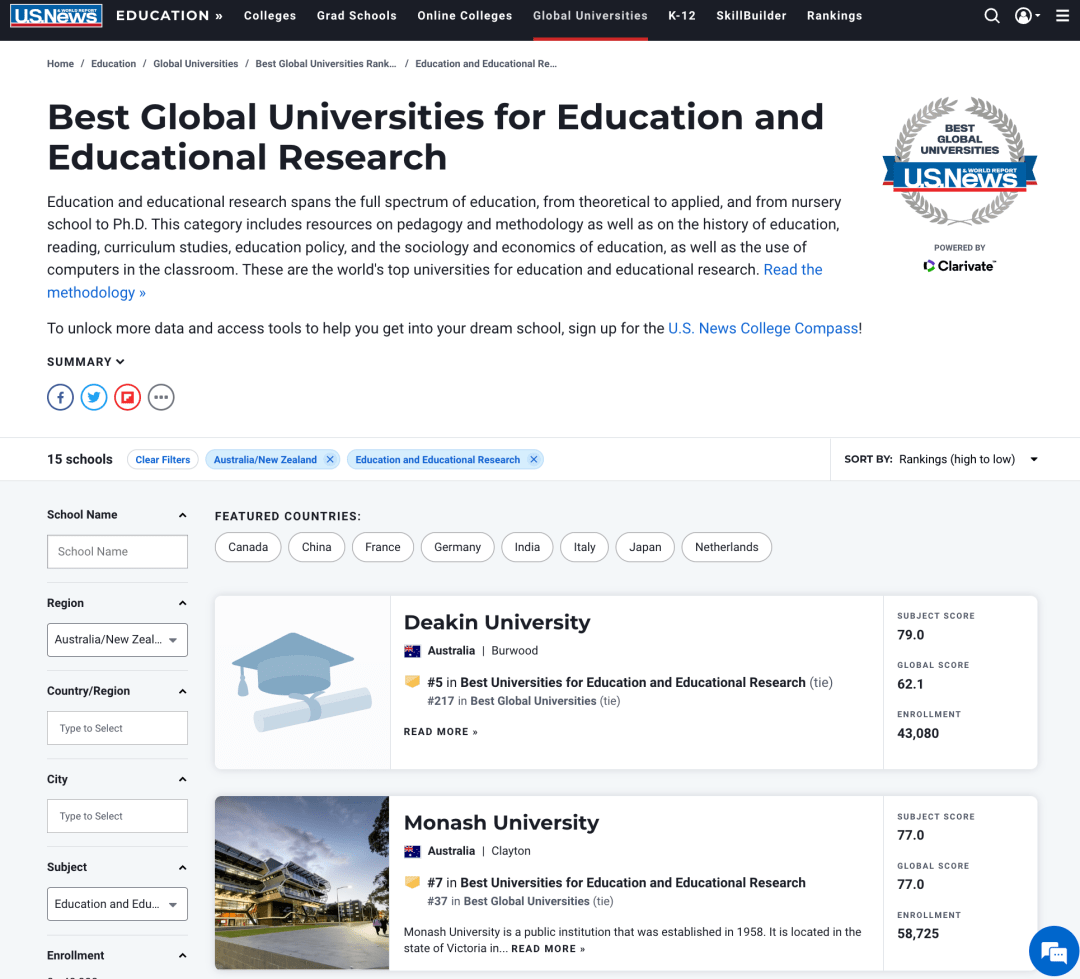Share the article on Flipboard

127,397
